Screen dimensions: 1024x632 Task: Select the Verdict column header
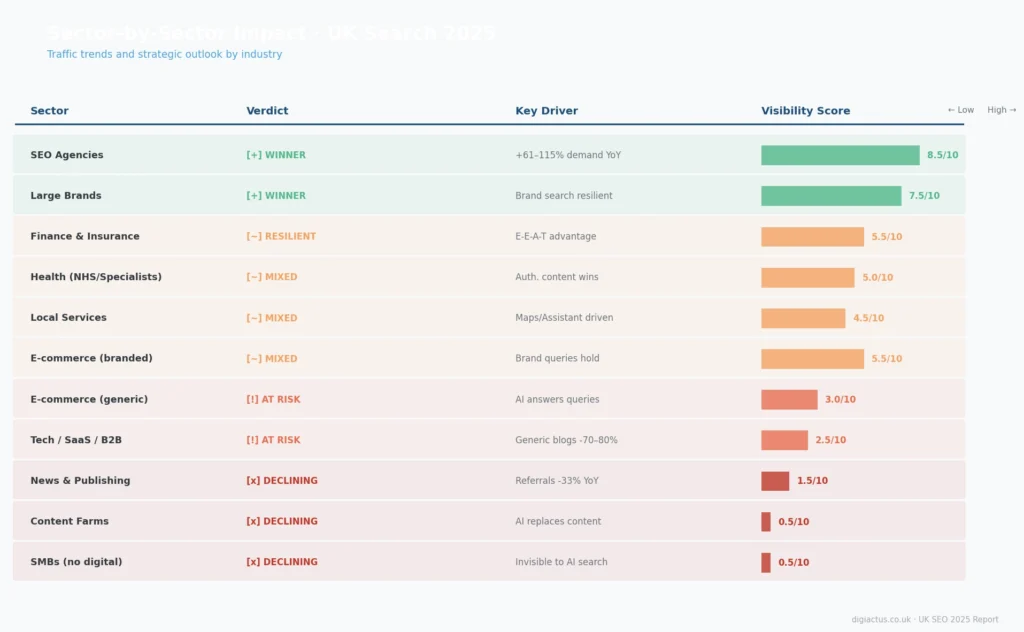(267, 111)
